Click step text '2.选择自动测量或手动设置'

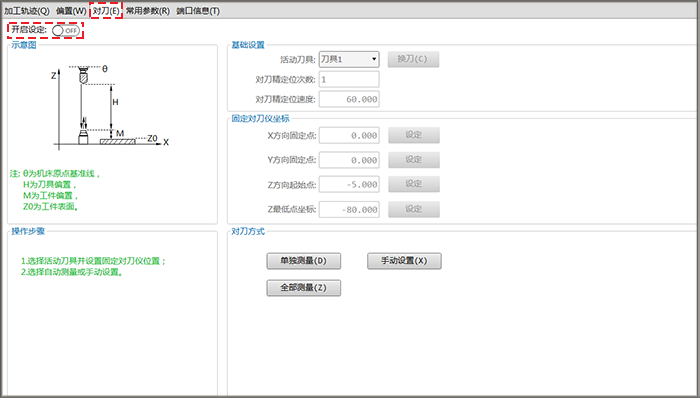tap(71, 272)
